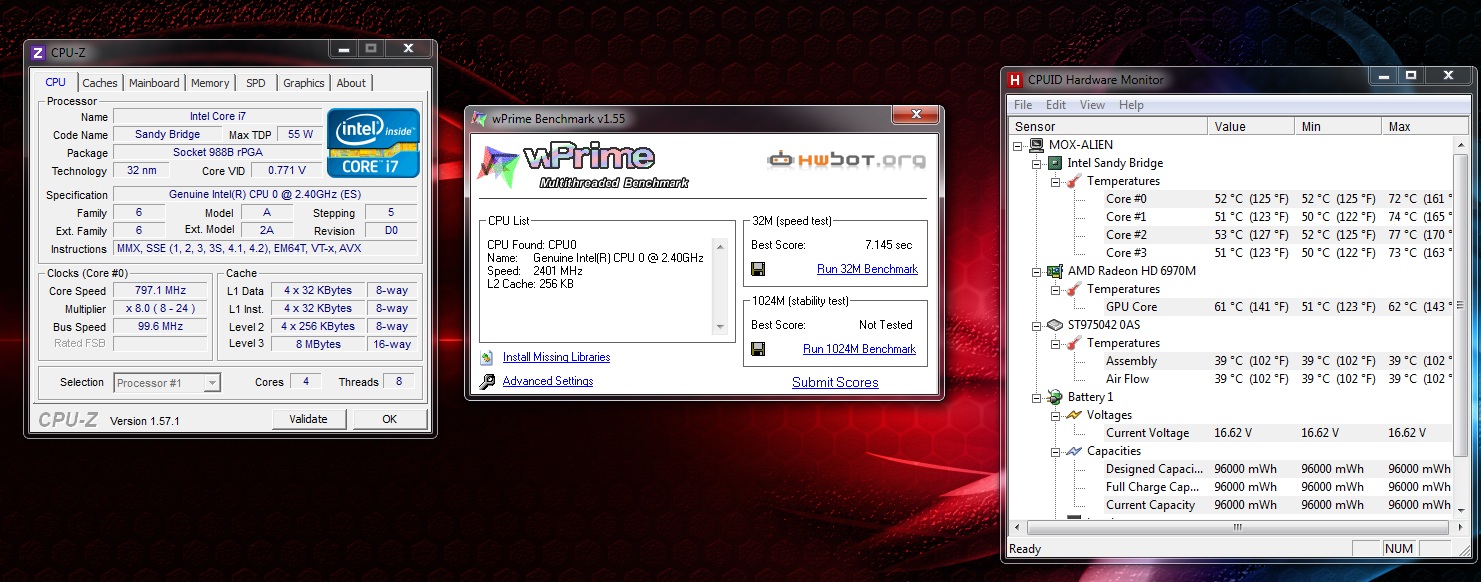Open the Edit menu in Hardware Monitor
Image resolution: width=1481 pixels, height=582 pixels.
pos(1056,105)
